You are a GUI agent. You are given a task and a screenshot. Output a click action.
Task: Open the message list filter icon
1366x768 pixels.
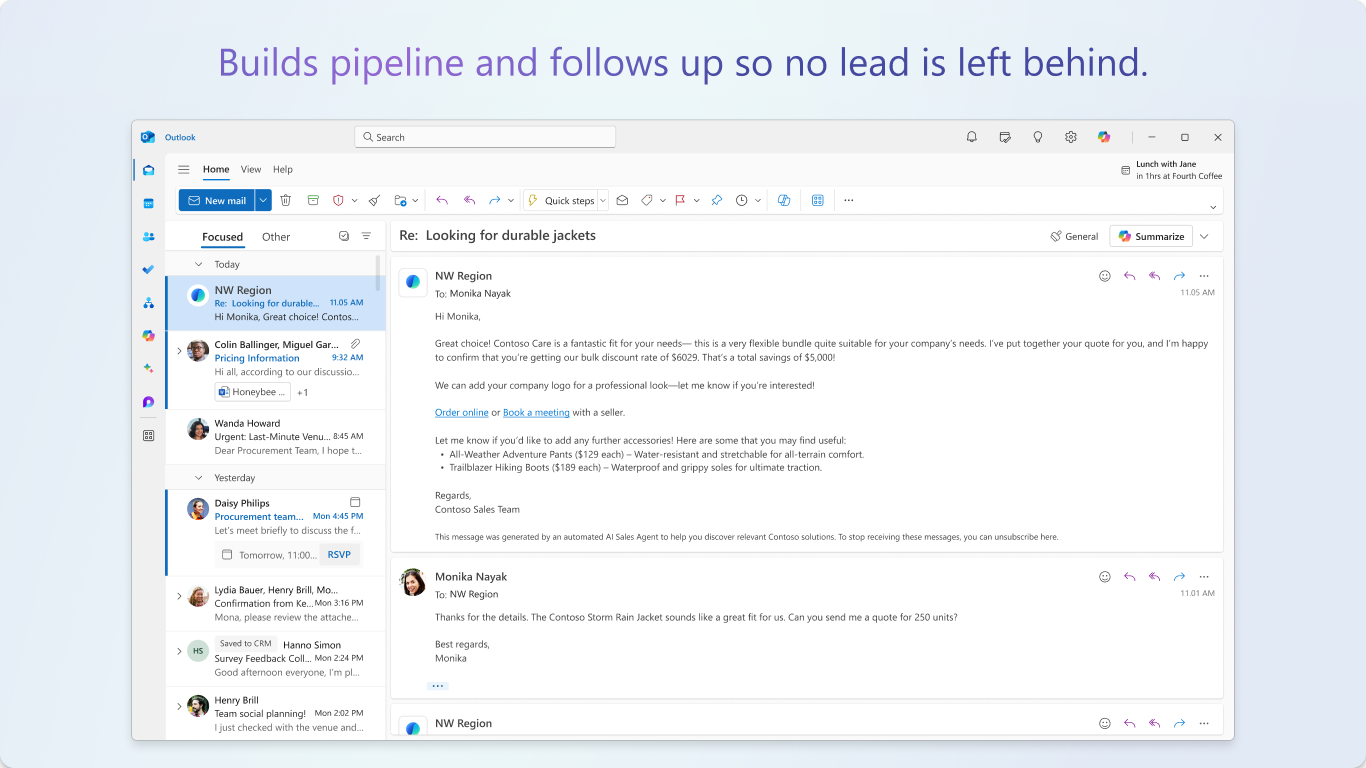(366, 236)
